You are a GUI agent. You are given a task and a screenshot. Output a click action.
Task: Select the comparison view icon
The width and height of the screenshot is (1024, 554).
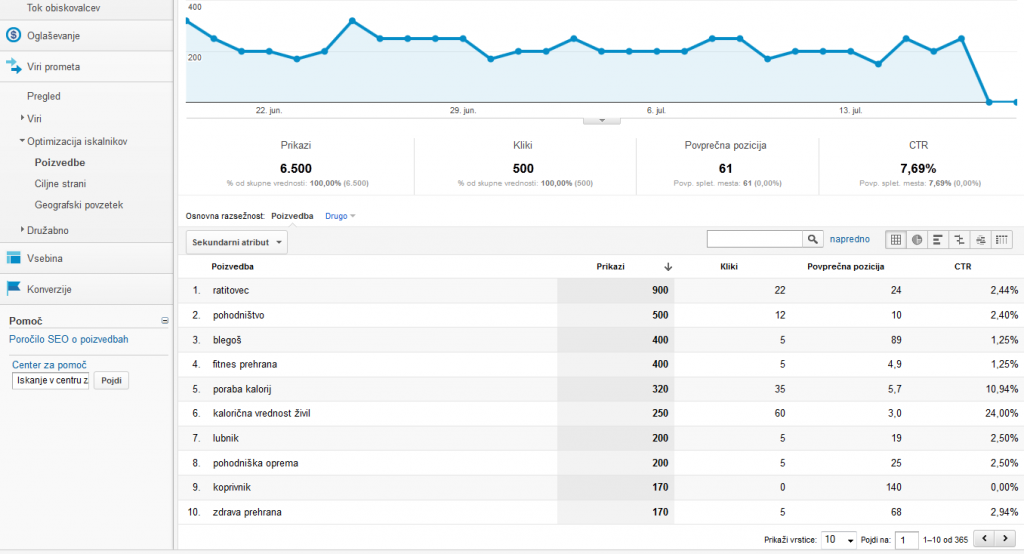click(960, 240)
